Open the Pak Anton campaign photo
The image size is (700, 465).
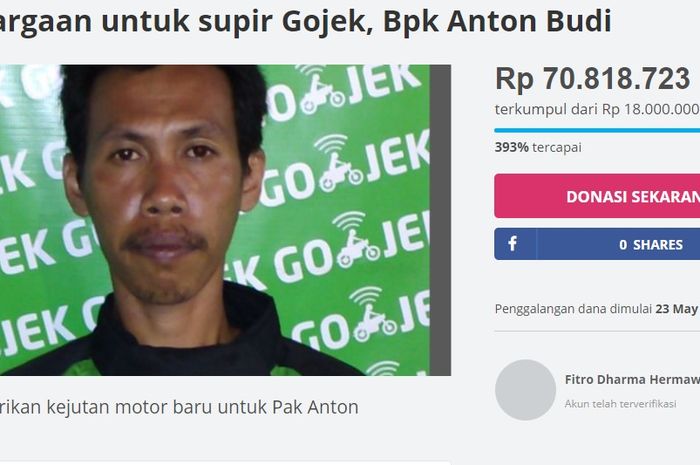215,220
